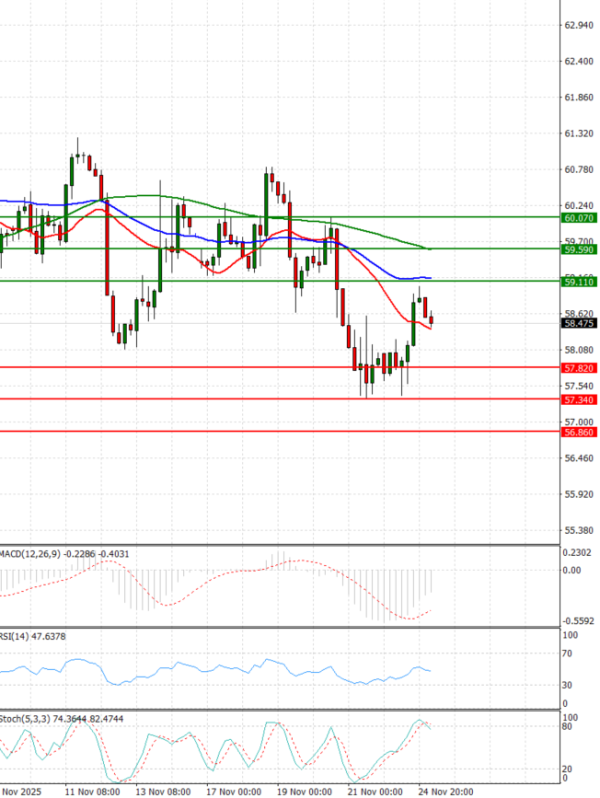Click the 55.380 price scale value

tap(579, 530)
